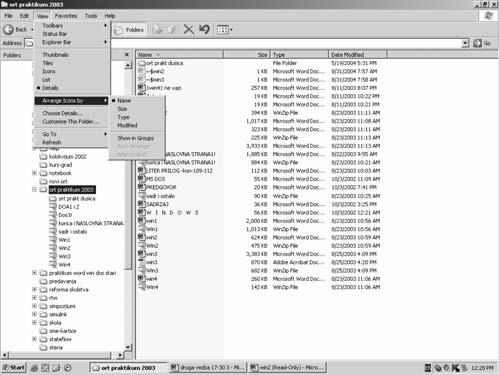This screenshot has width=499, height=375.
Task: Switch to druga vezba taskbar window
Action: [207, 368]
